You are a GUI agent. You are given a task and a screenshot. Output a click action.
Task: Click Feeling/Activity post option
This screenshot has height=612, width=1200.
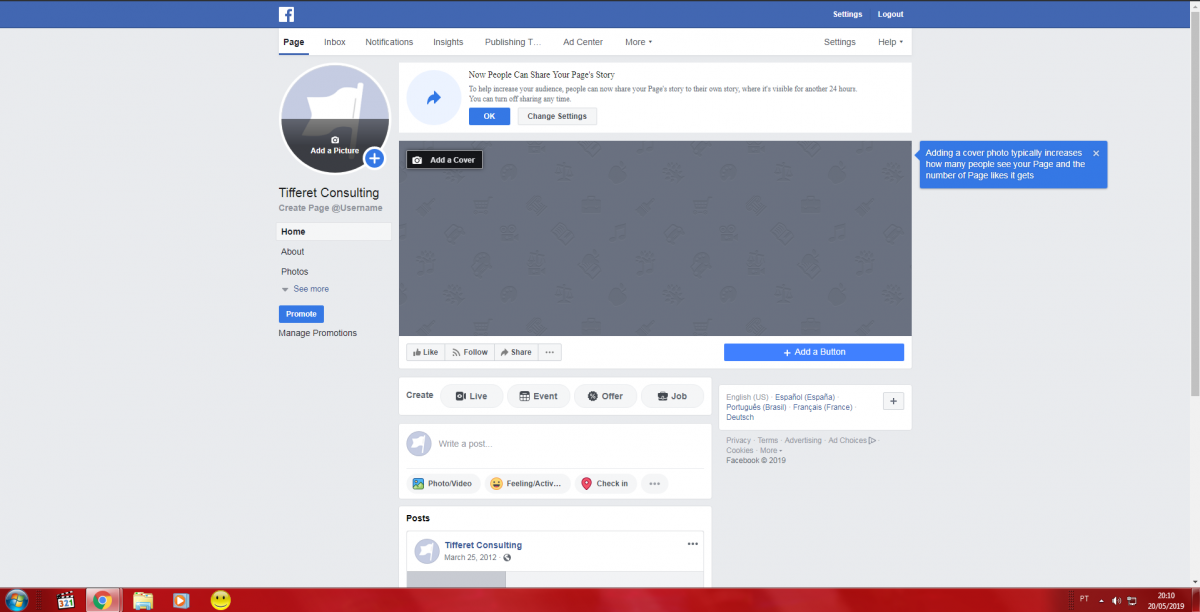(x=527, y=484)
